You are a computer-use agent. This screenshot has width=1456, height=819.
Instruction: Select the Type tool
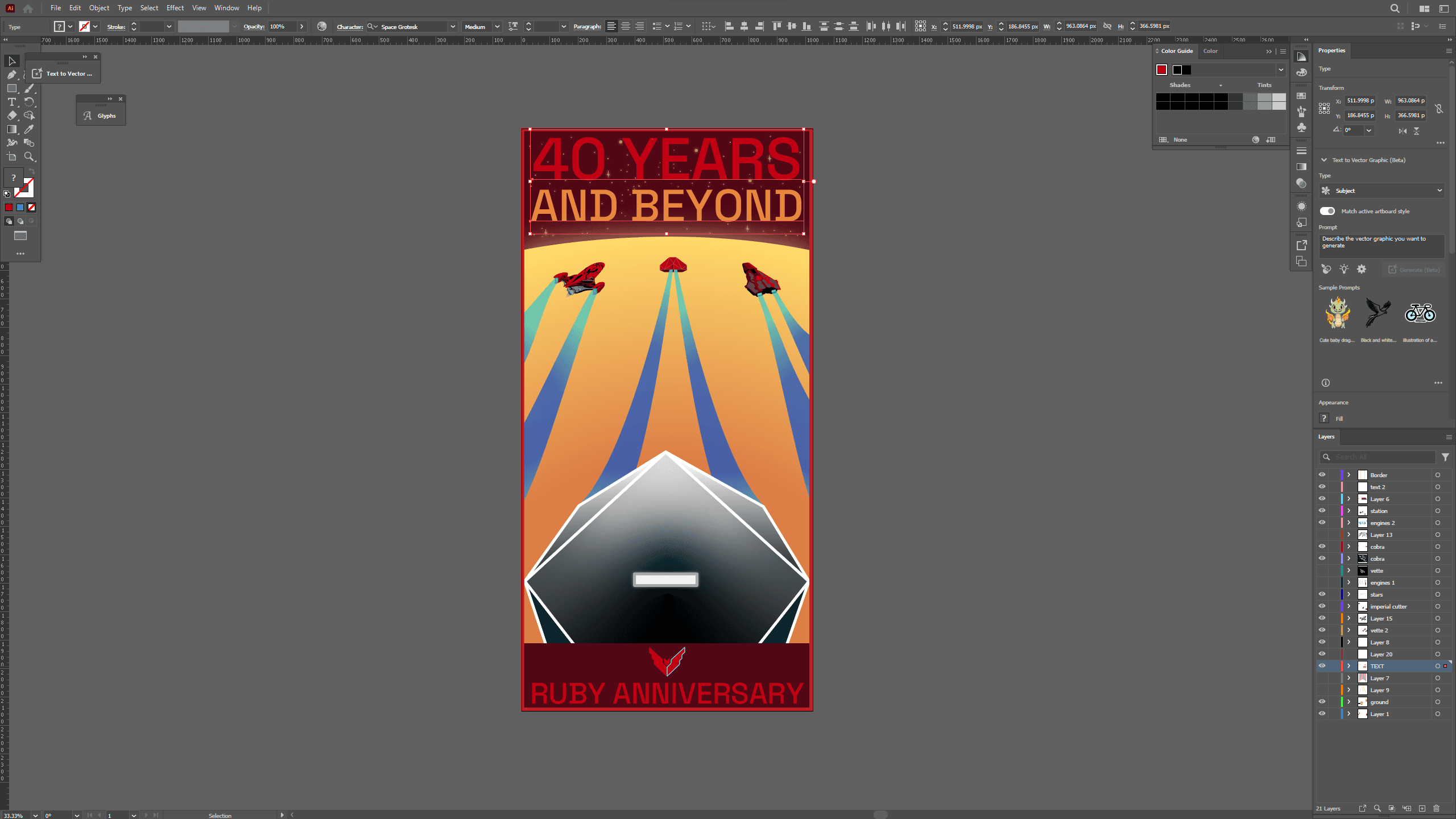(x=11, y=102)
